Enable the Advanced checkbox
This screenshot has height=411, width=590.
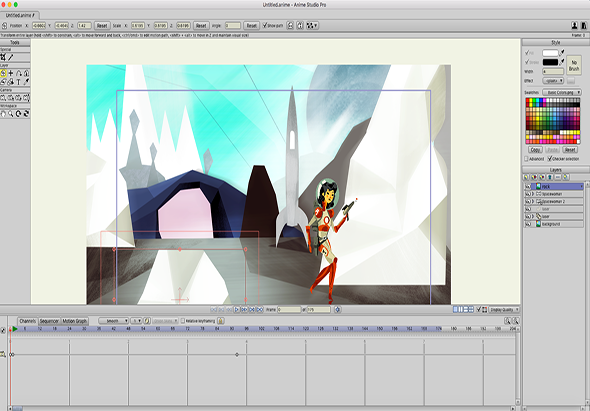tap(526, 159)
